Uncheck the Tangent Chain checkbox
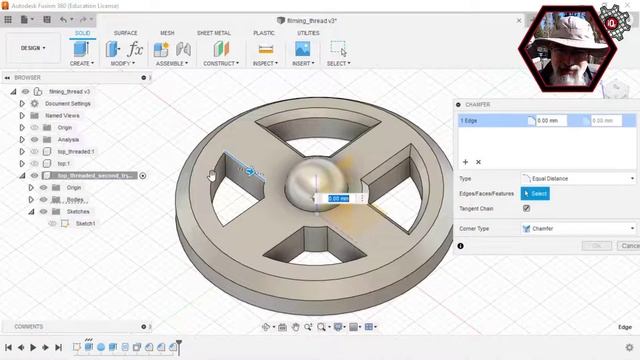640x360 pixels. [x=527, y=208]
